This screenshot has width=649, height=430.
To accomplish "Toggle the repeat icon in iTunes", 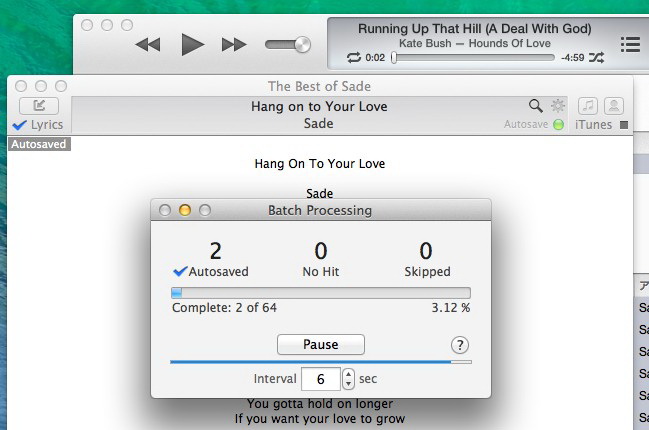I will click(354, 58).
